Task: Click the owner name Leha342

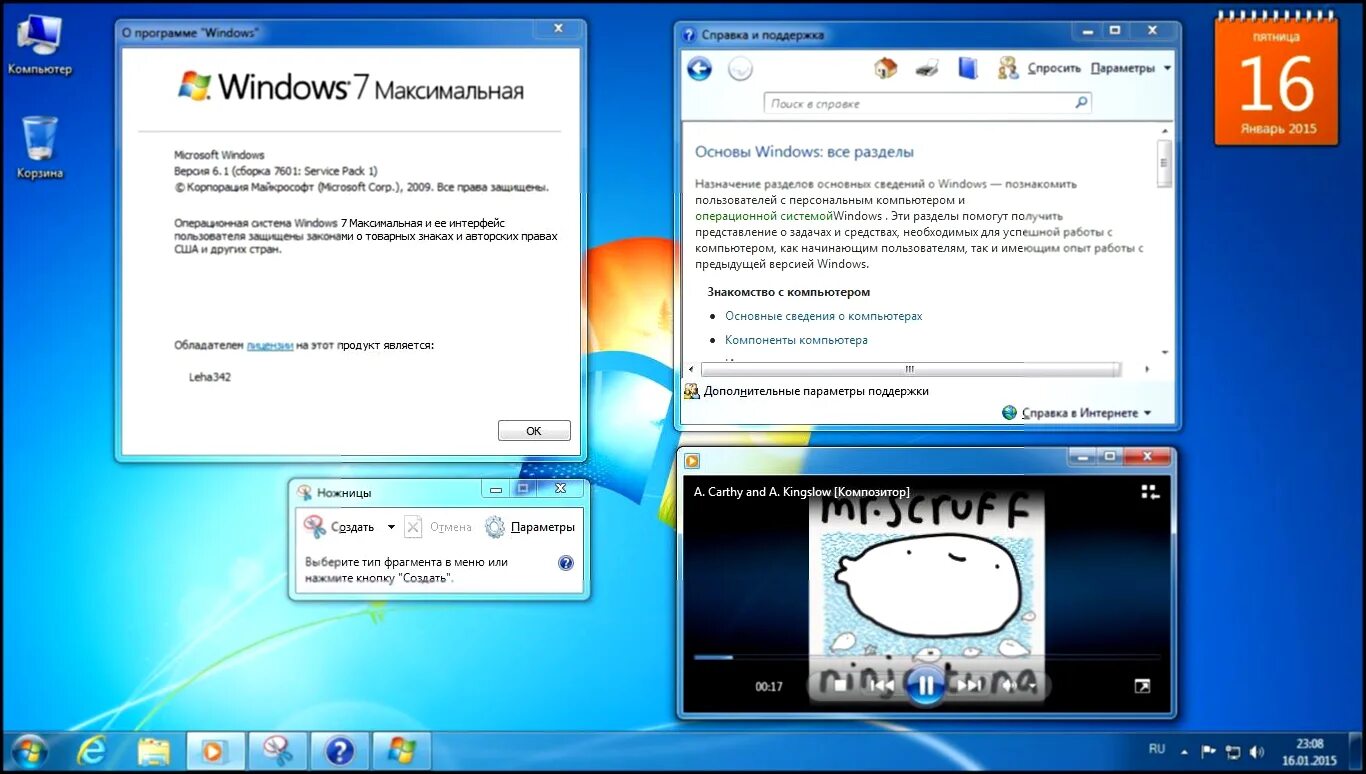Action: tap(210, 377)
